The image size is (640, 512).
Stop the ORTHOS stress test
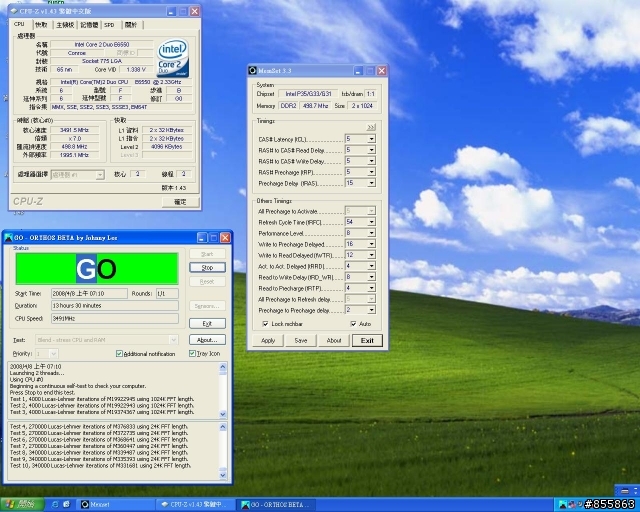pyautogui.click(x=207, y=267)
